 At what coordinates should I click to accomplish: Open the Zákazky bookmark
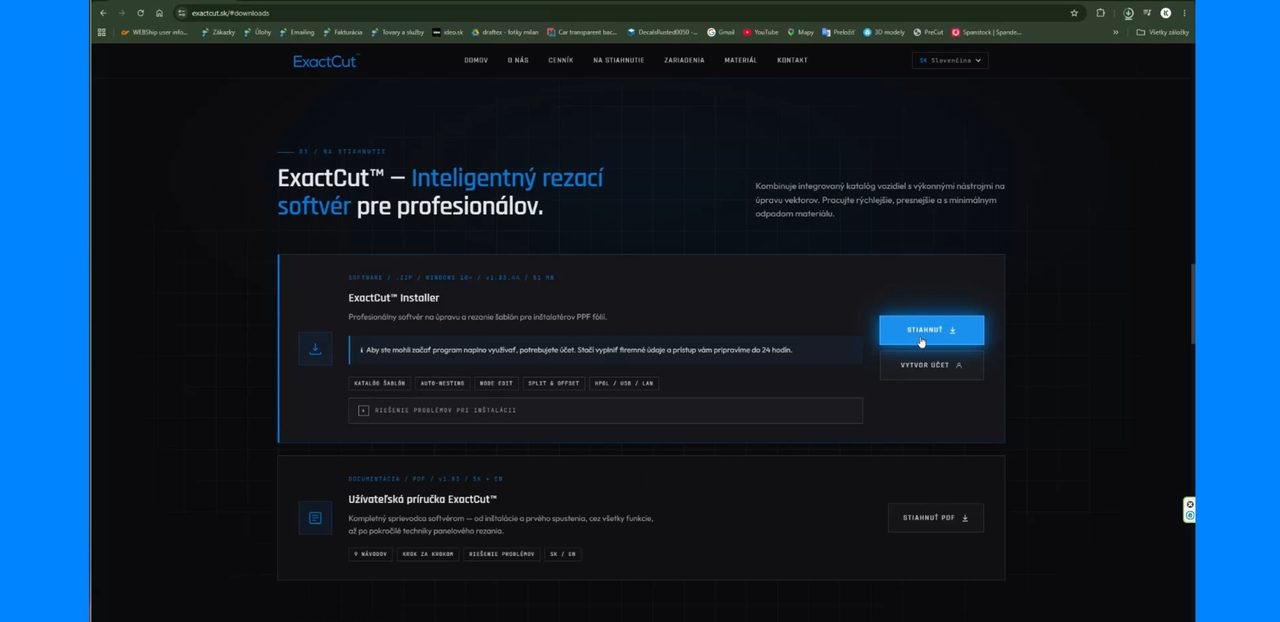click(x=218, y=32)
